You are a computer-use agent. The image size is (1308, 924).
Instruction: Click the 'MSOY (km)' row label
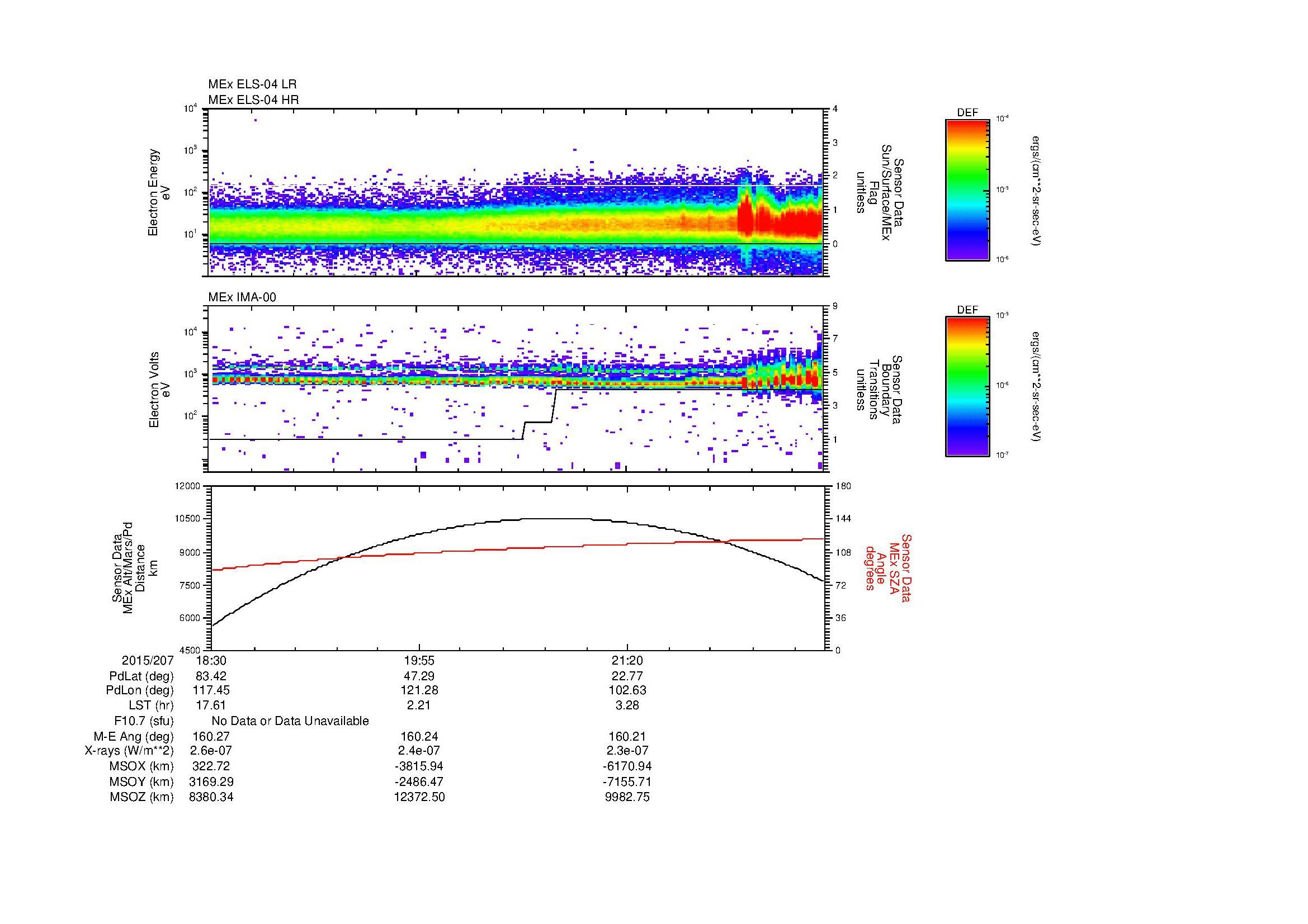(x=141, y=781)
